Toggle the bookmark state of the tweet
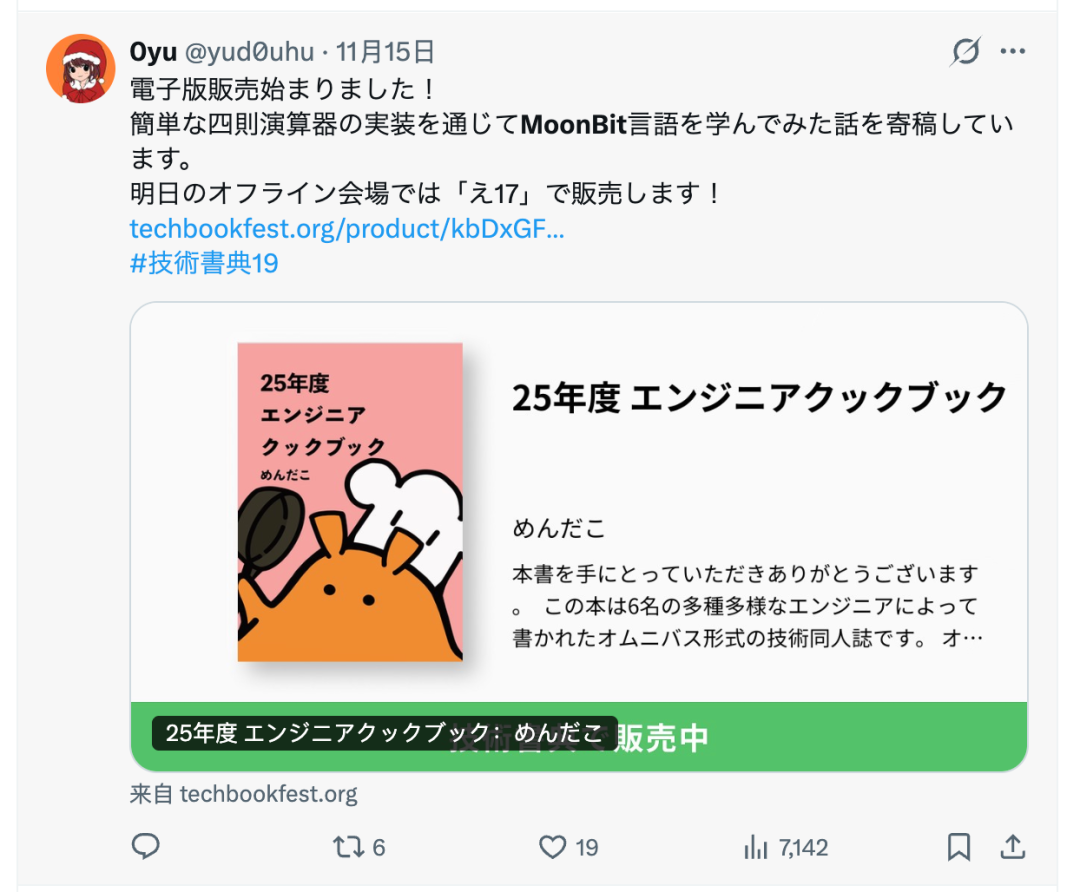Screen dimensions: 1080x892 (x=957, y=847)
